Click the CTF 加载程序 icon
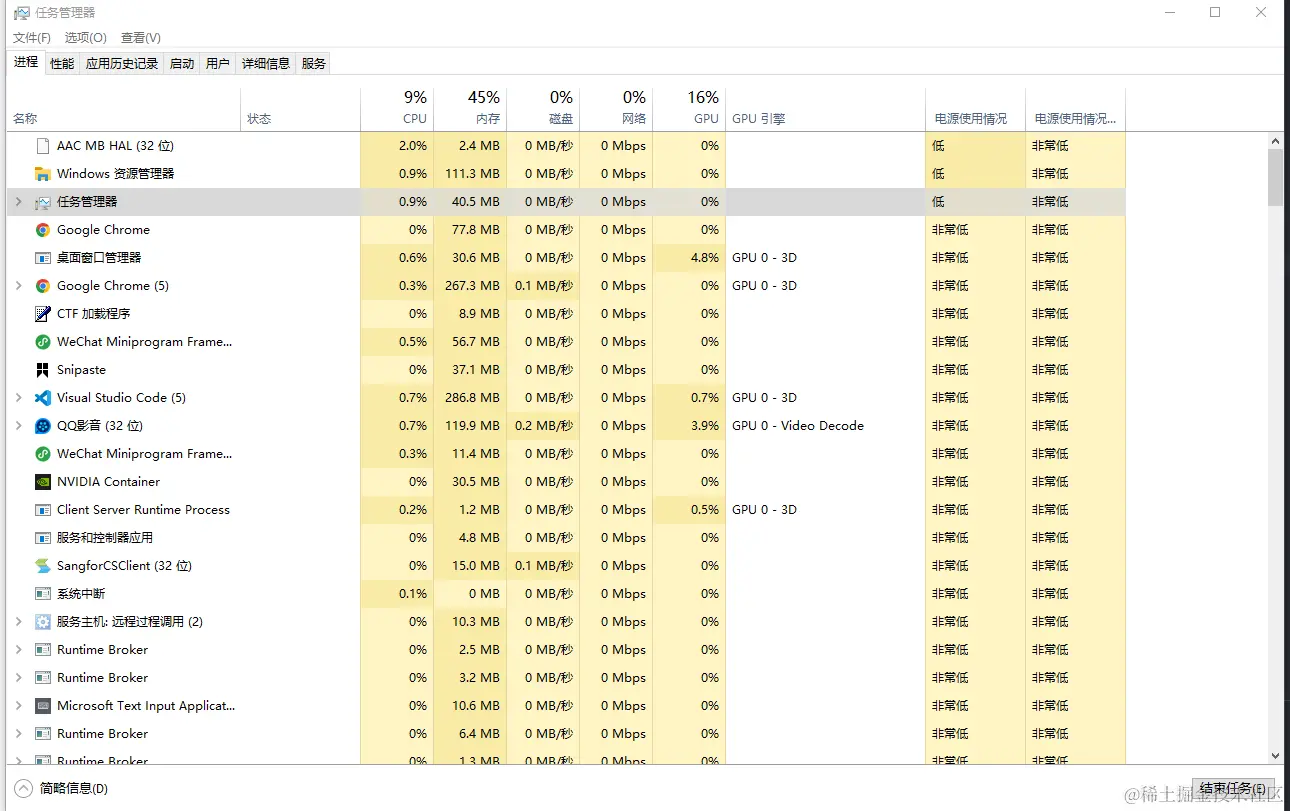The width and height of the screenshot is (1290, 811). pyautogui.click(x=43, y=314)
